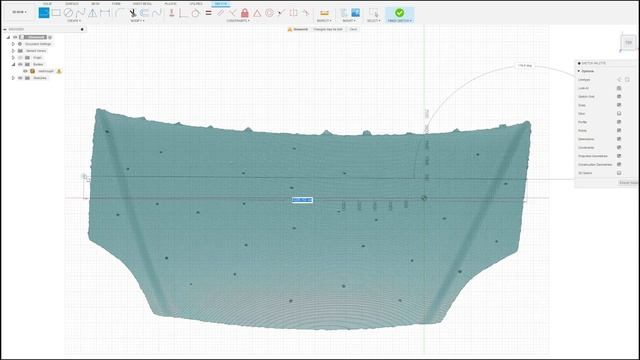Select the Offset modify tool

click(x=144, y=13)
